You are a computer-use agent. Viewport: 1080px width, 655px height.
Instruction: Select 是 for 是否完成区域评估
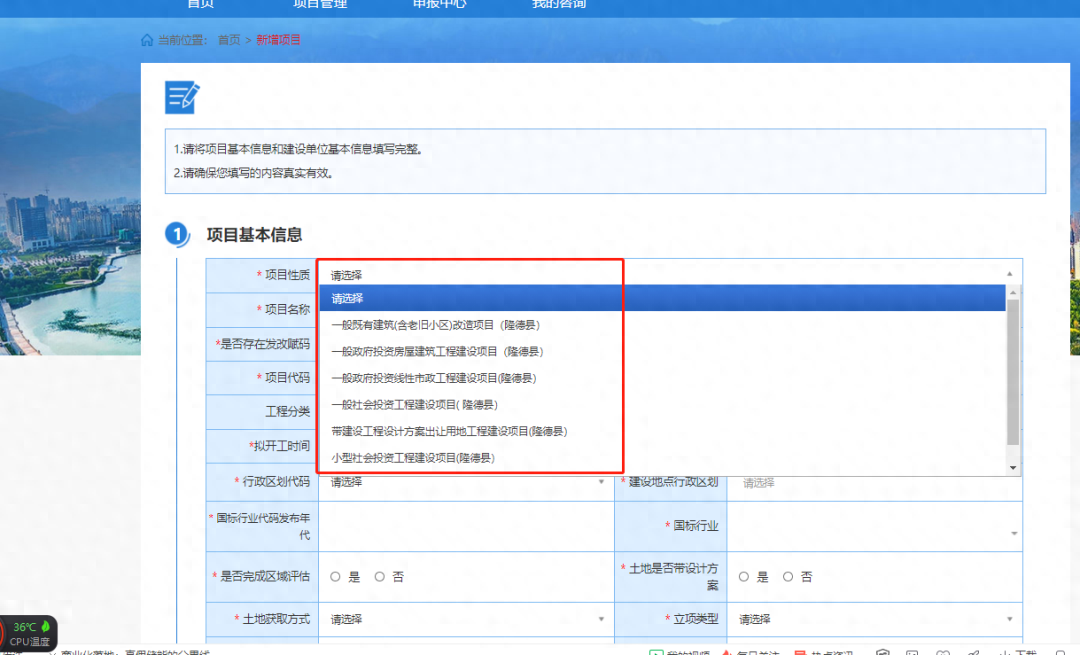pos(336,577)
